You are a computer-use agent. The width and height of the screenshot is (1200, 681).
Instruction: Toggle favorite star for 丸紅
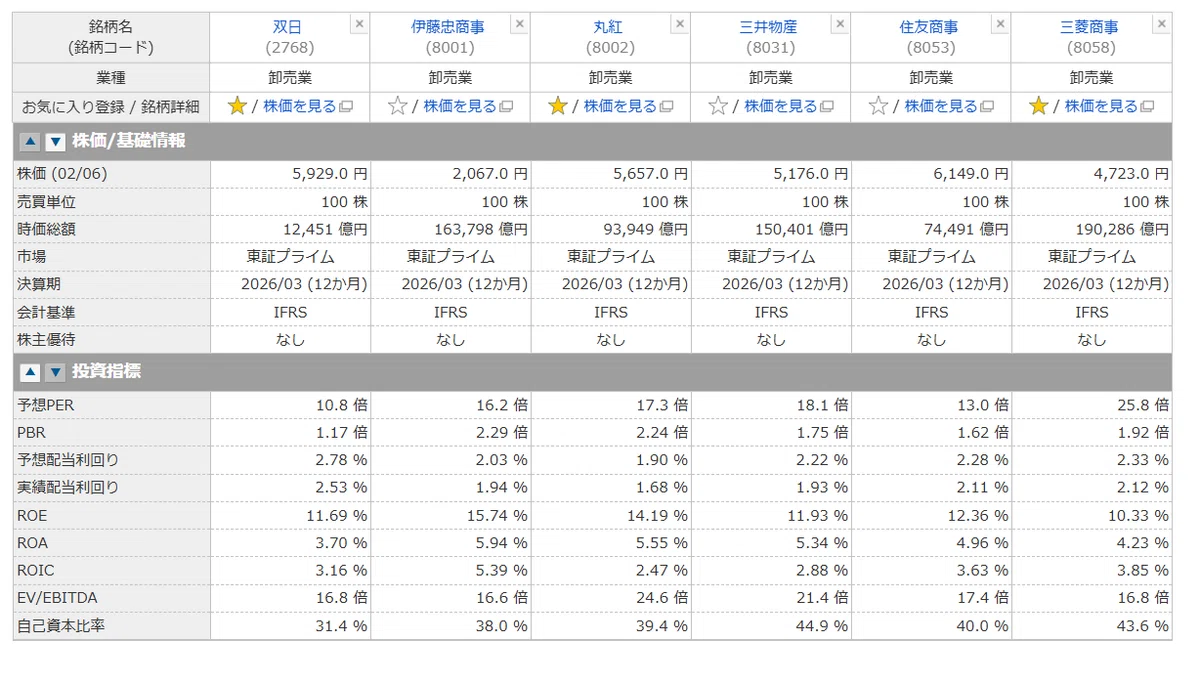click(558, 106)
